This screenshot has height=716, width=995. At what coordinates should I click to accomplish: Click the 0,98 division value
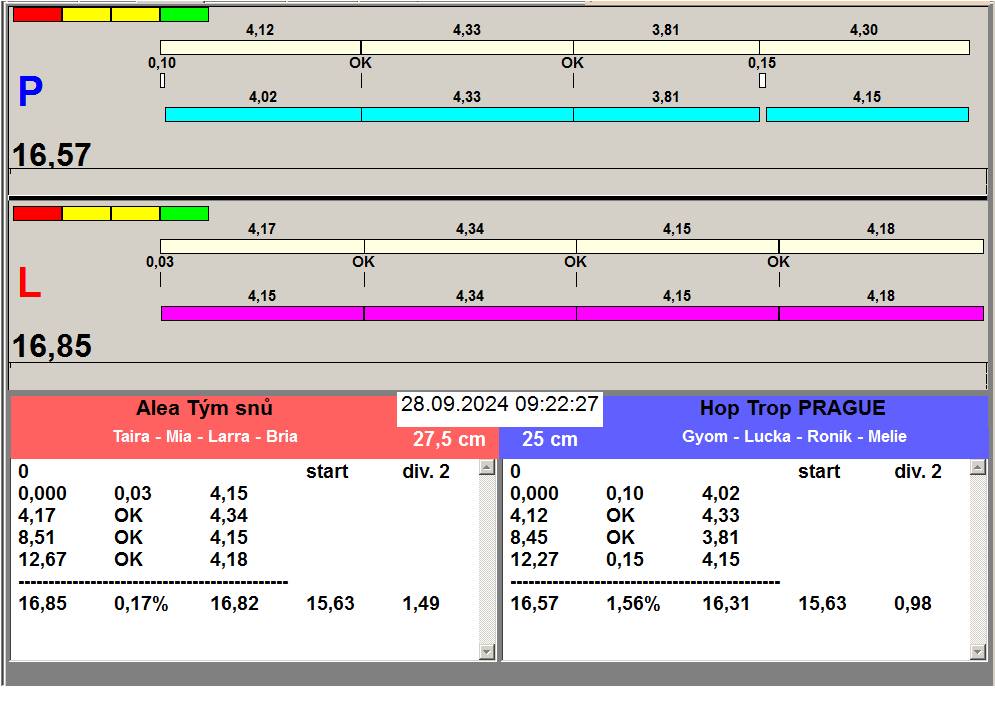point(913,603)
